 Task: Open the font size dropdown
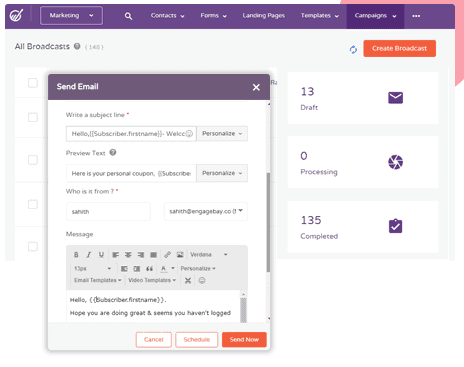[x=92, y=269]
